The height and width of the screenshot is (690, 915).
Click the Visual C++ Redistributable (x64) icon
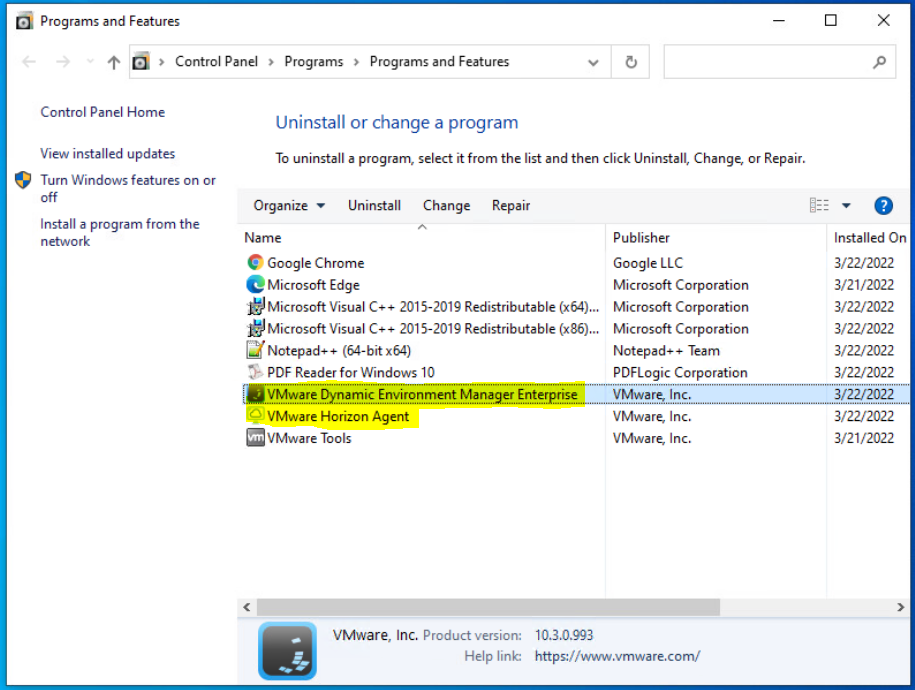255,307
